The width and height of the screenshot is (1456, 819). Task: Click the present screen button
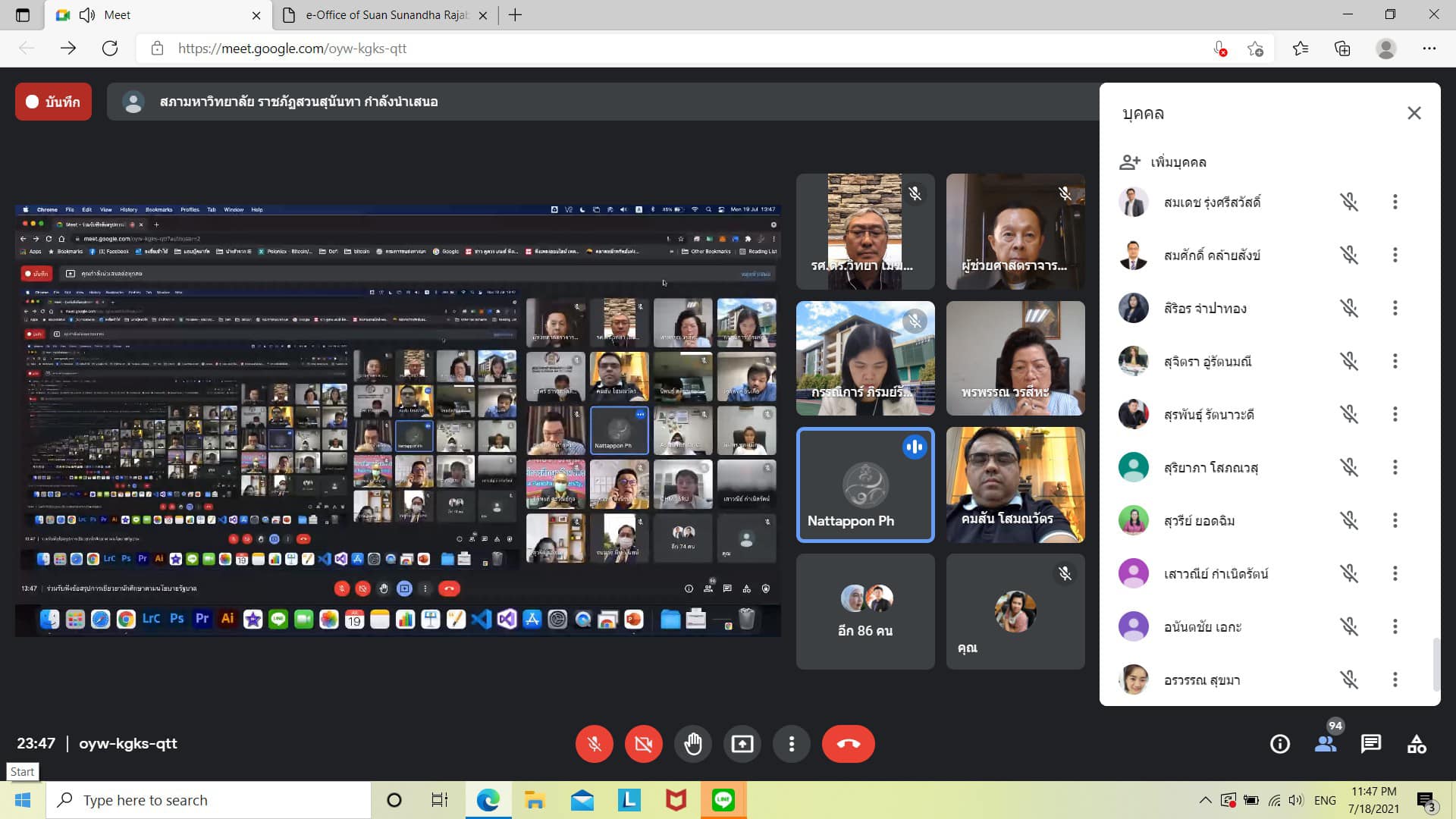pos(742,744)
